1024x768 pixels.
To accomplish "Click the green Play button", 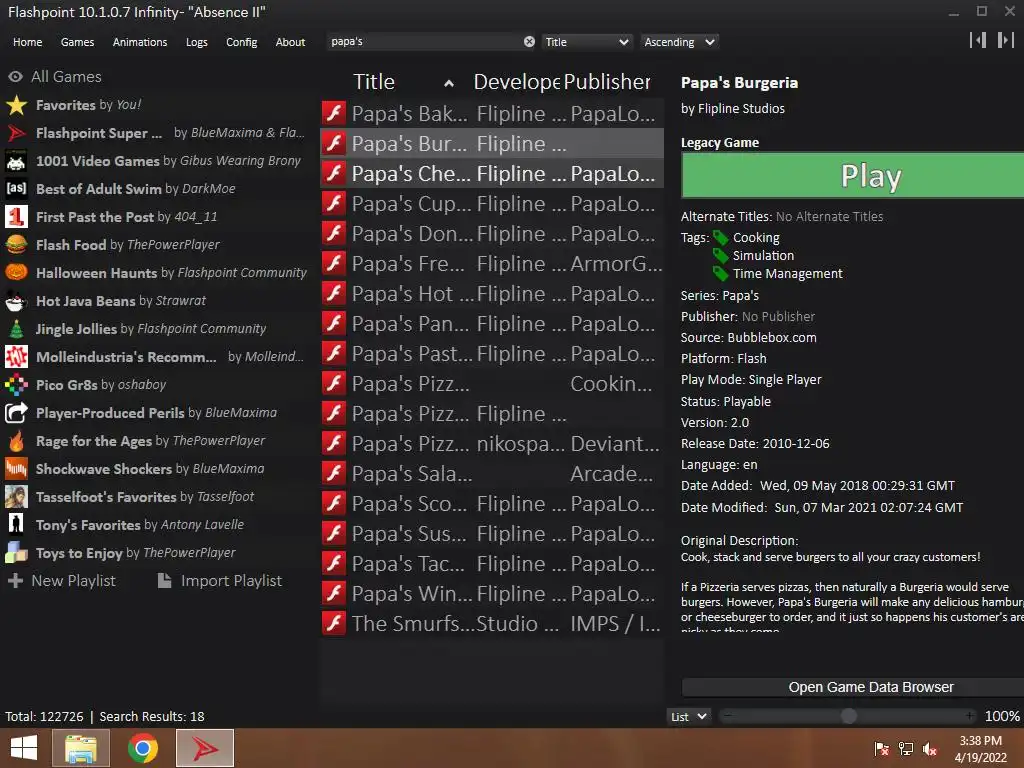I will coord(853,175).
